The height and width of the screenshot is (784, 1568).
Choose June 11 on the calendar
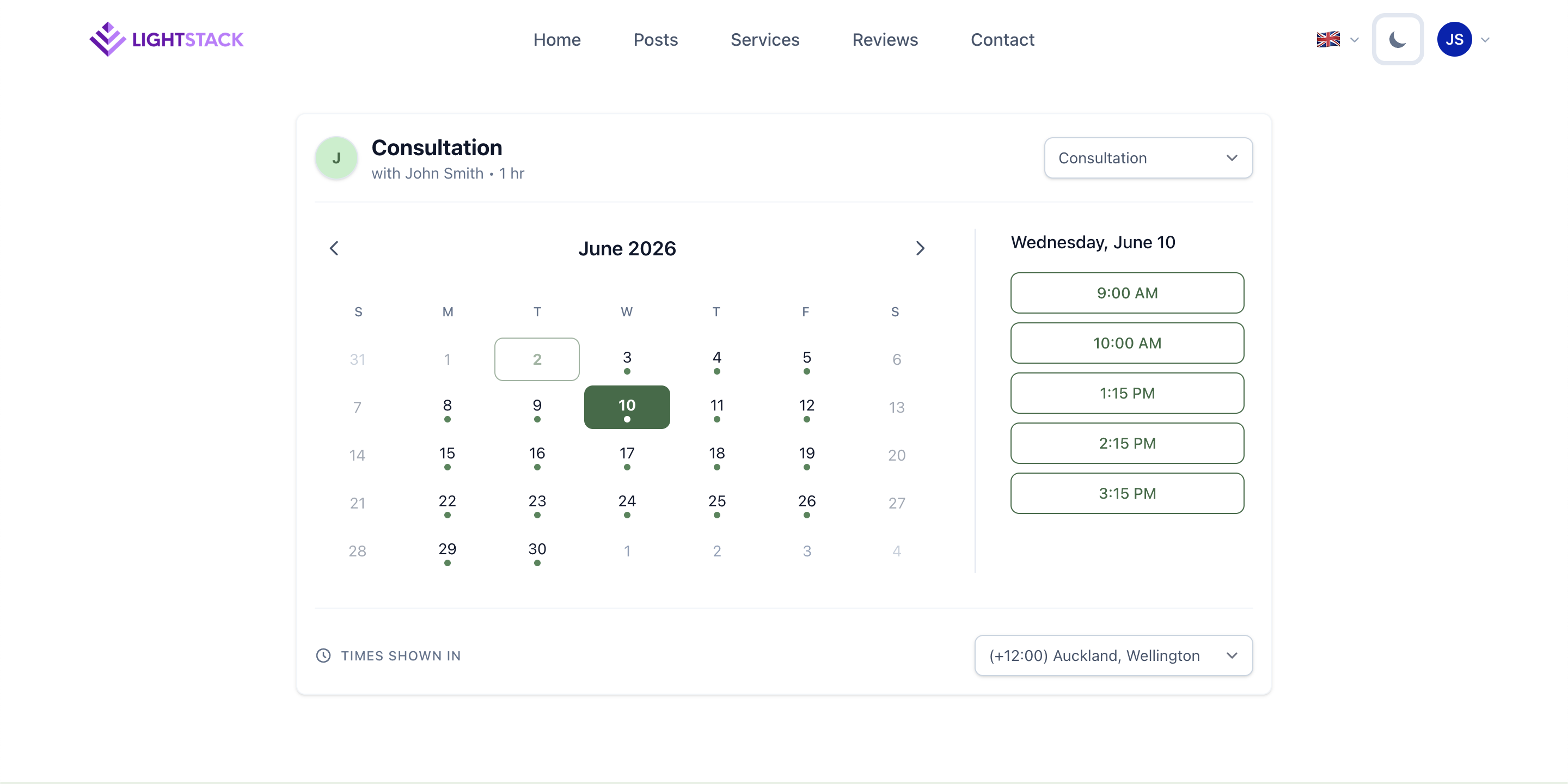[717, 407]
